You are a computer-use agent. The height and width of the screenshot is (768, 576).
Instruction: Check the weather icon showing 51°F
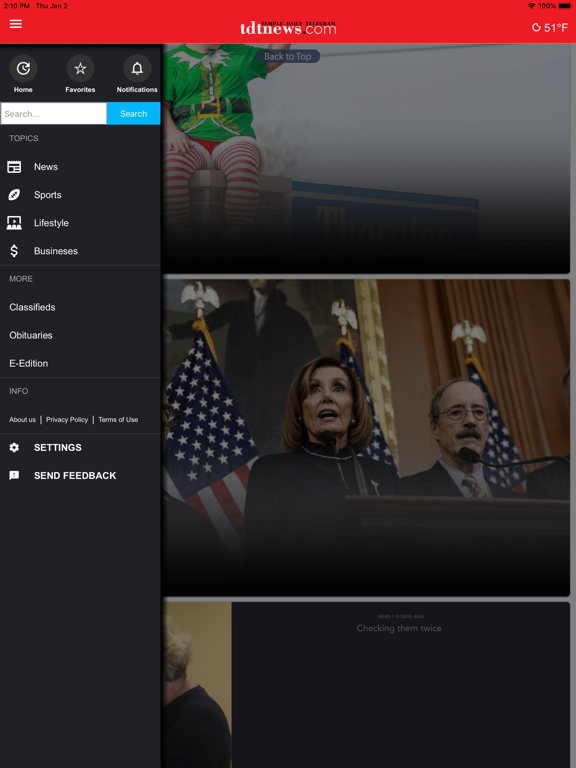(536, 27)
